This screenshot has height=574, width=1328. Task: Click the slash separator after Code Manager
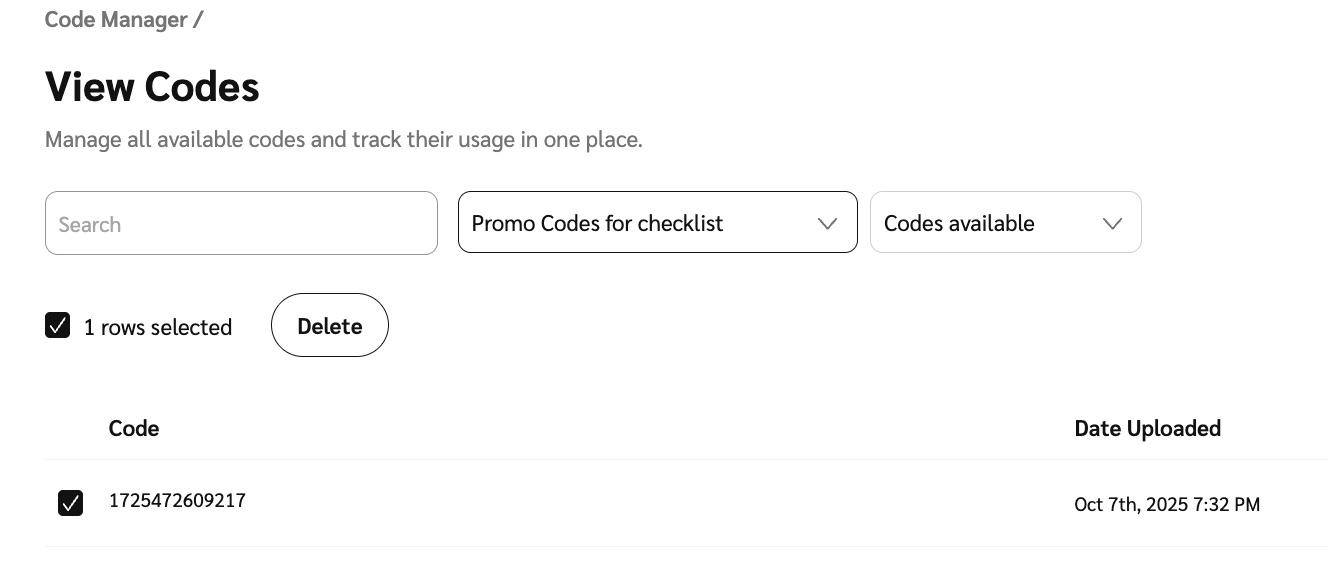pyautogui.click(x=198, y=19)
